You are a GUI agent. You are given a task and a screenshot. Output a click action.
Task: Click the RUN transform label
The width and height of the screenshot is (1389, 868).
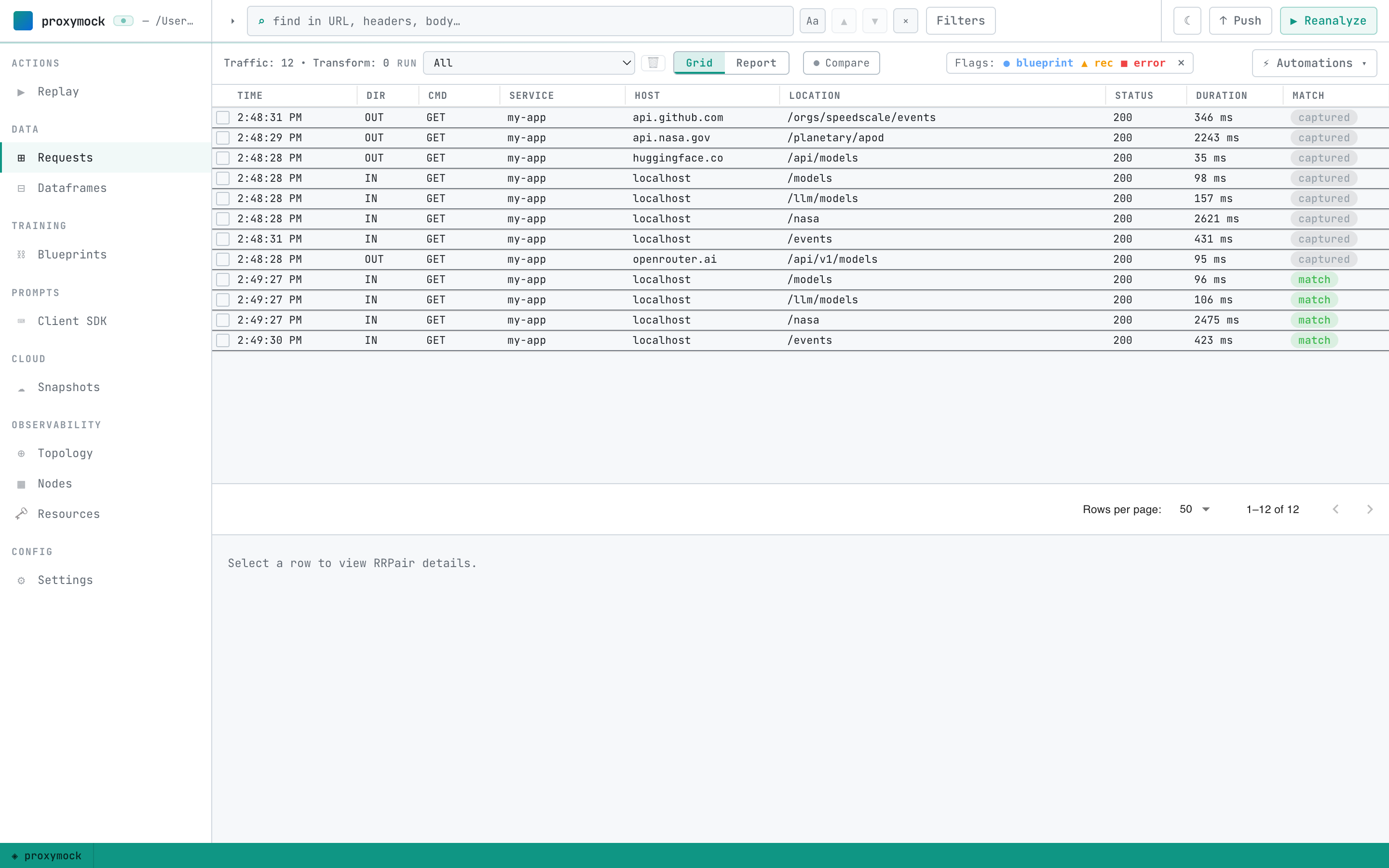pyautogui.click(x=407, y=63)
